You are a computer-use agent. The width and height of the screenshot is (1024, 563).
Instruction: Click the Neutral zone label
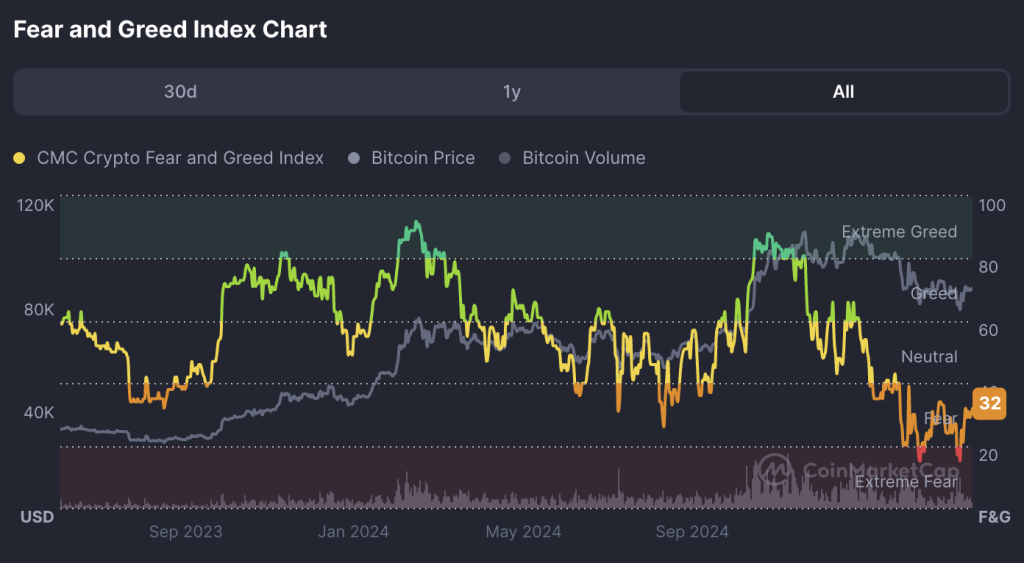pos(929,357)
